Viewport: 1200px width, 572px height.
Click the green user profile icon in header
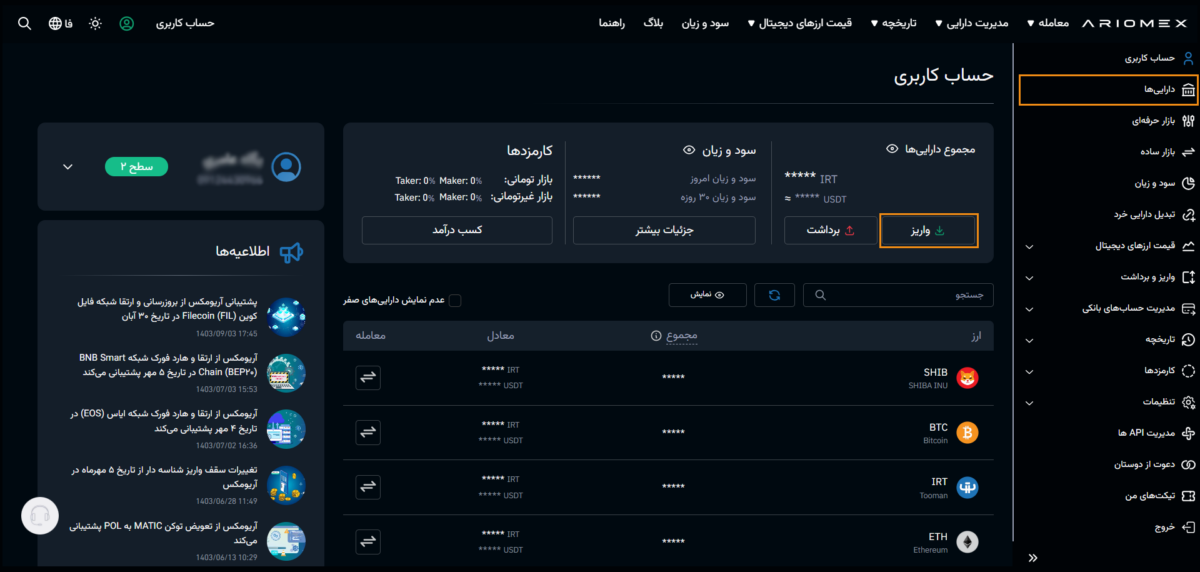126,23
